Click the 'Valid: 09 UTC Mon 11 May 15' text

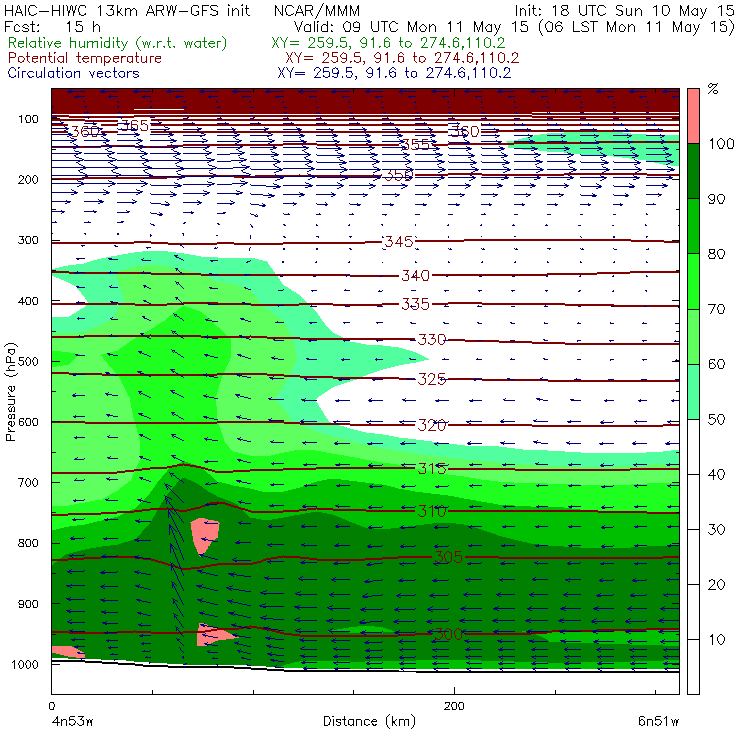click(x=411, y=27)
